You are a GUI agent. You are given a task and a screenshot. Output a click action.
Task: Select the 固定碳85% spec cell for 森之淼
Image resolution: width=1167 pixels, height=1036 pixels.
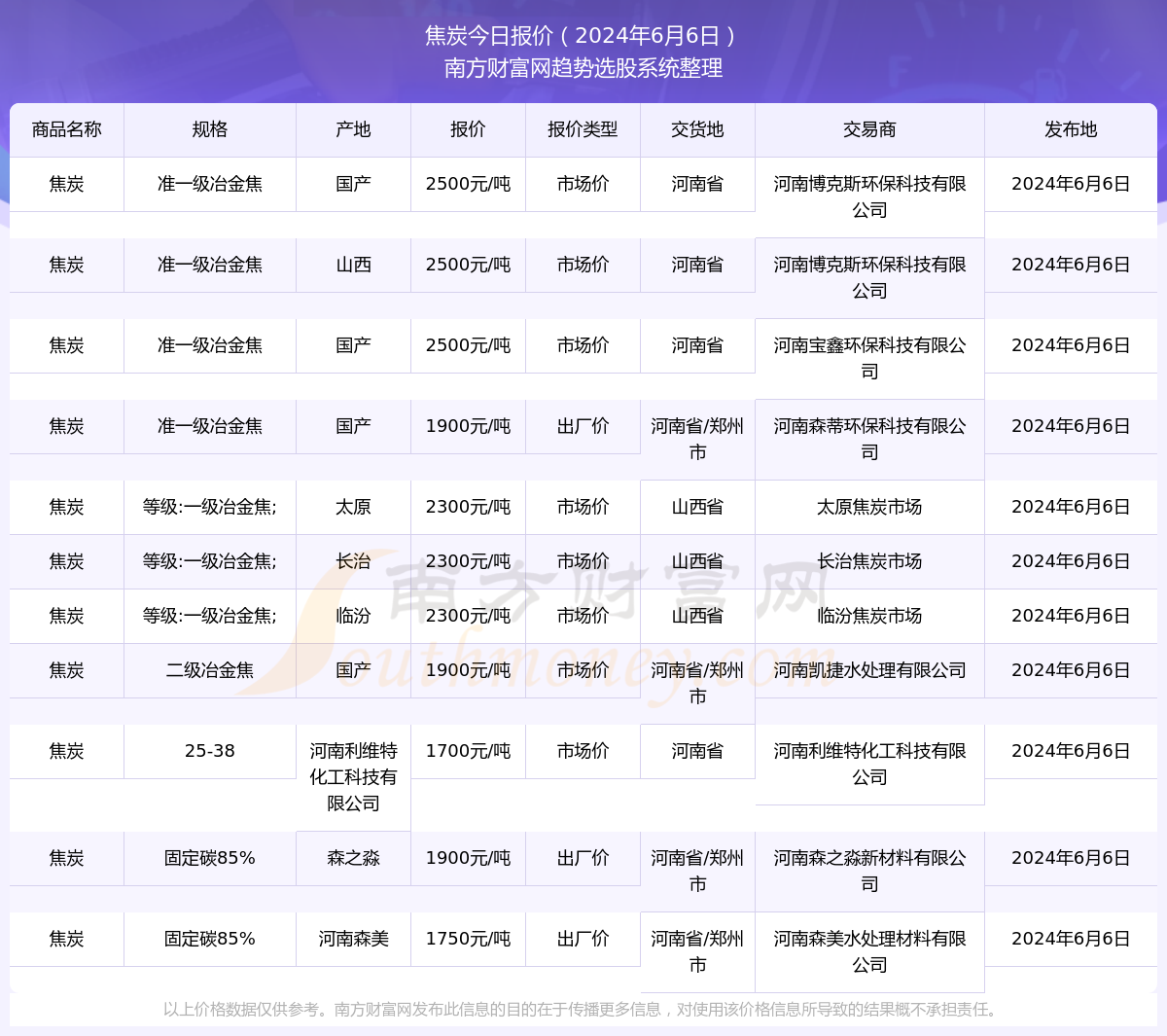[x=209, y=858]
